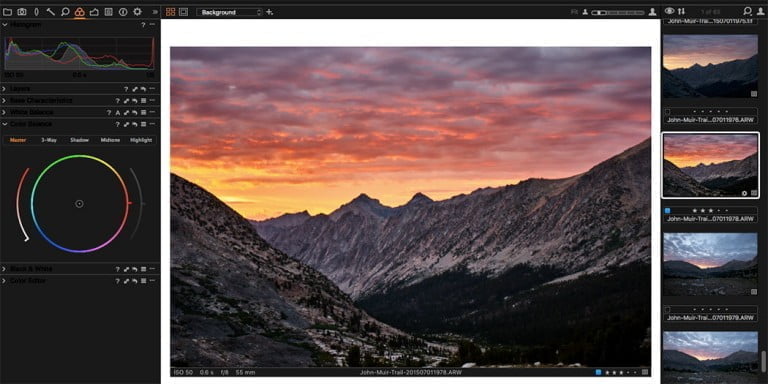
Task: Click the small person icon left of zoom slider
Action: point(585,12)
